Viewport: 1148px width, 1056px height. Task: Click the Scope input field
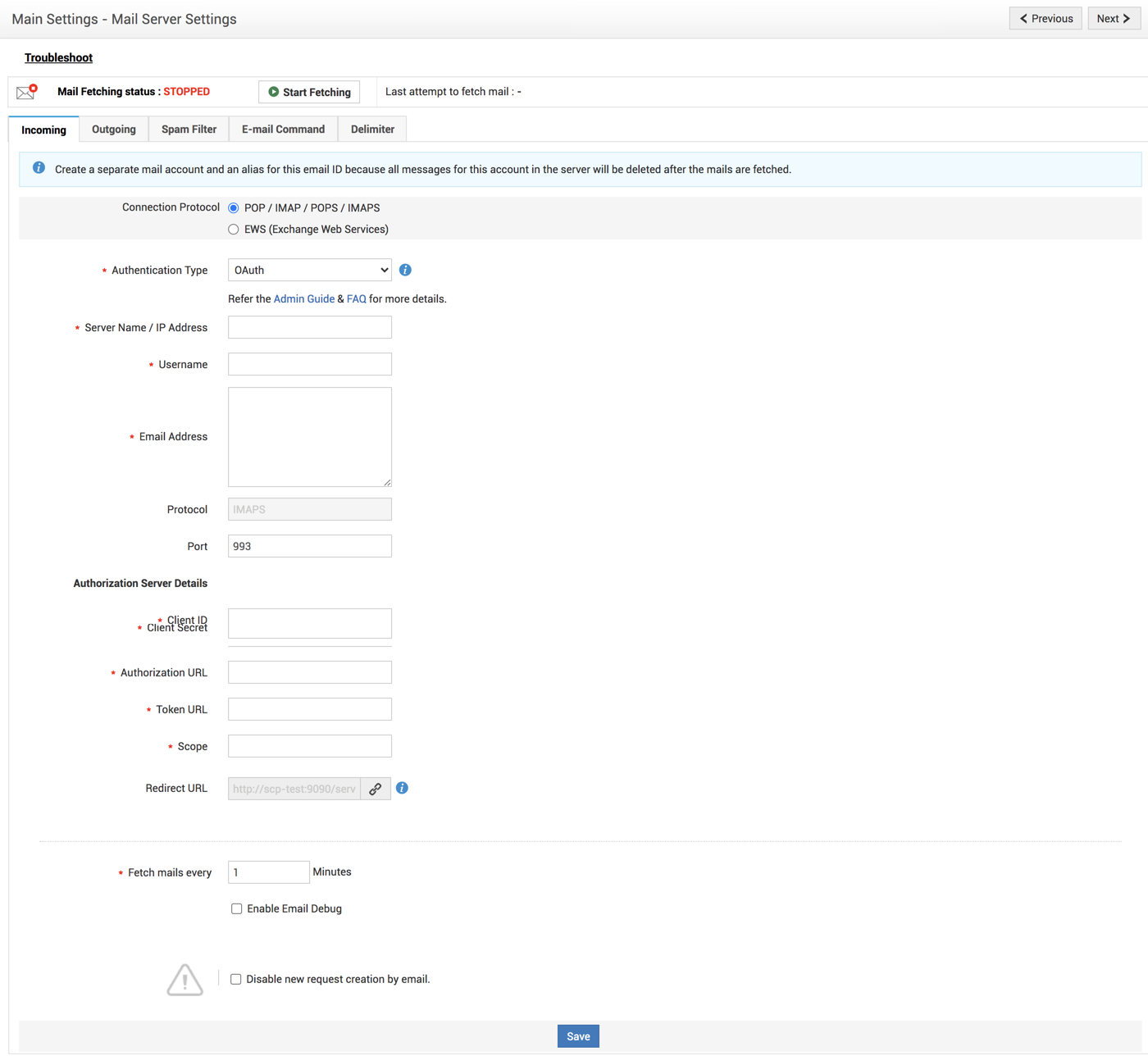(x=310, y=746)
